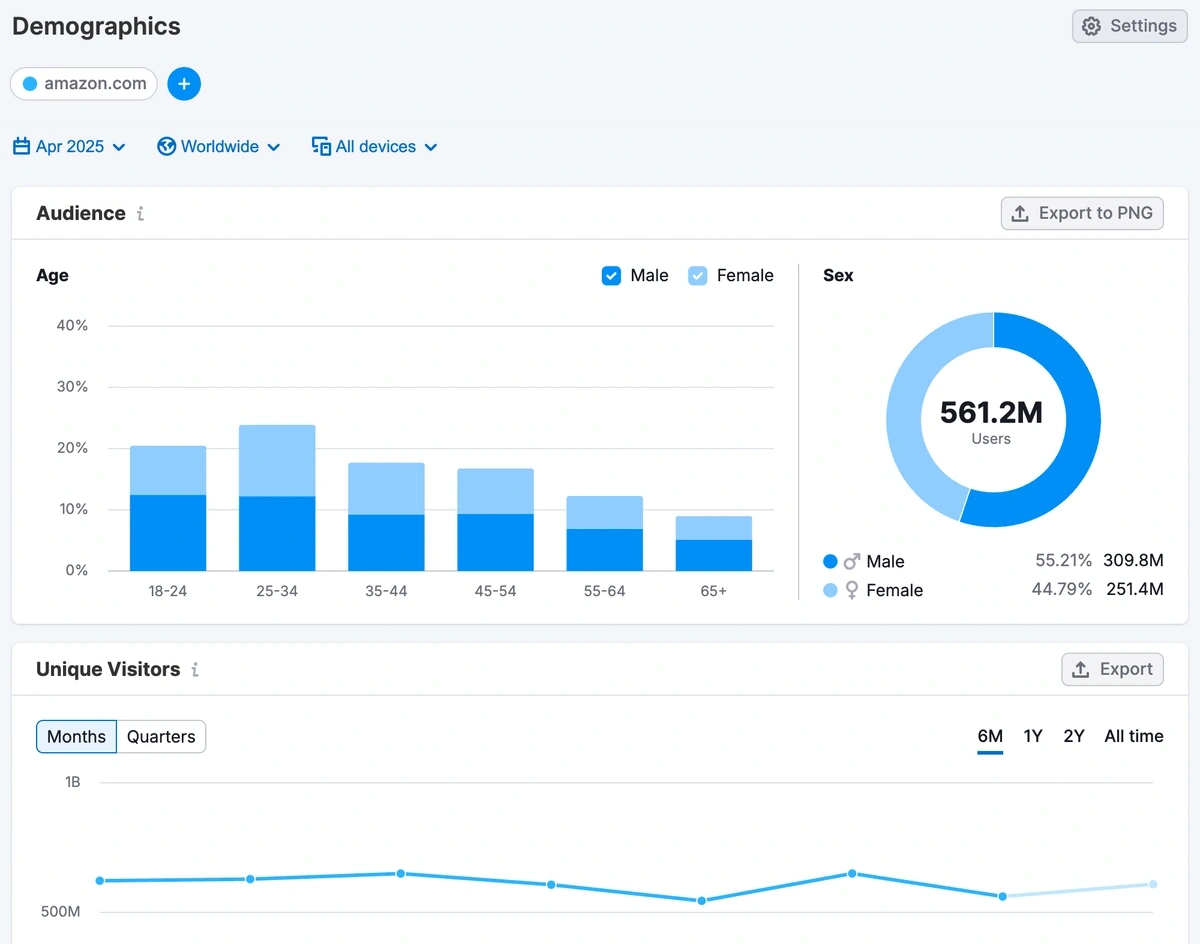This screenshot has width=1200, height=944.
Task: Click the blue plus add-competitor icon
Action: tap(184, 84)
